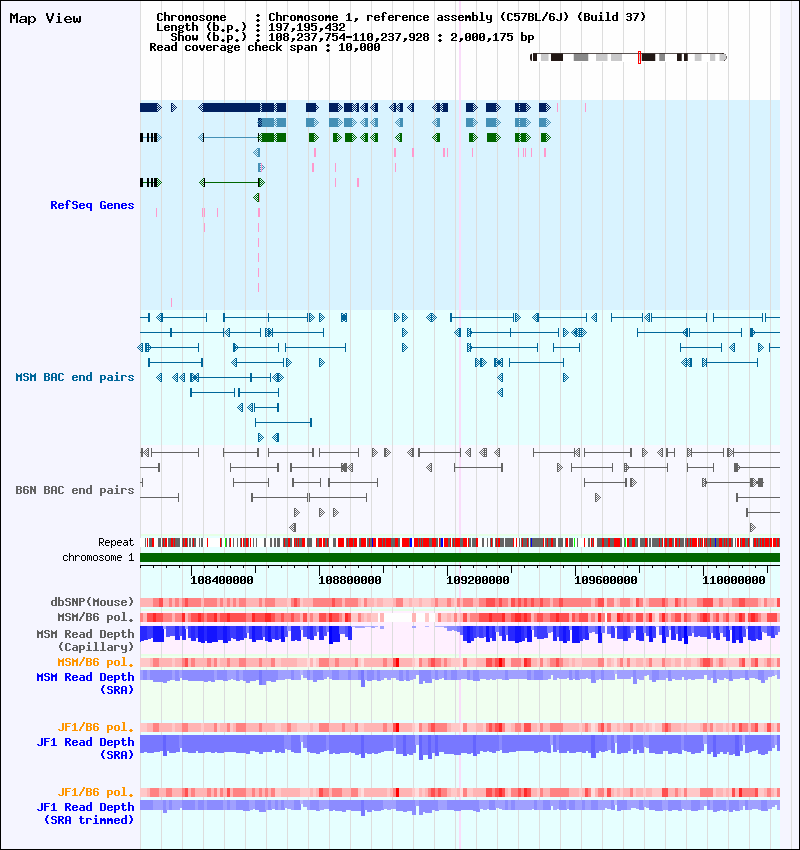Click the ruler position 109200000
The image size is (800, 850).
pos(478,580)
